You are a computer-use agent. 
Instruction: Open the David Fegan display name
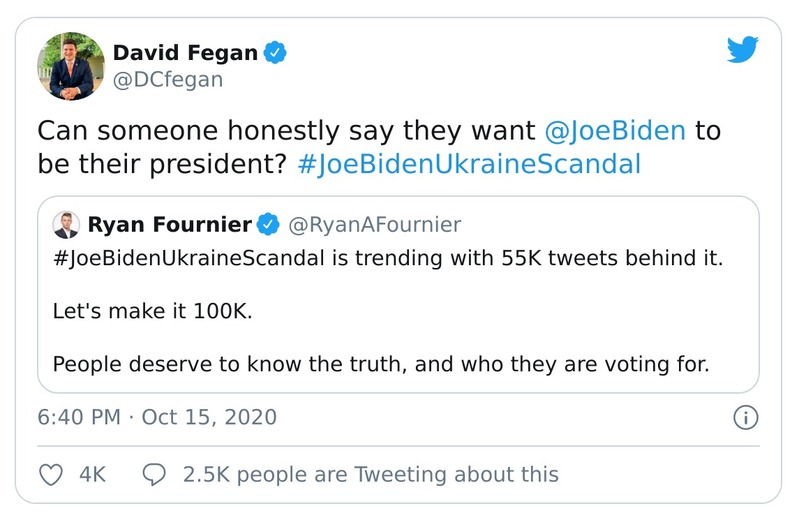point(185,52)
